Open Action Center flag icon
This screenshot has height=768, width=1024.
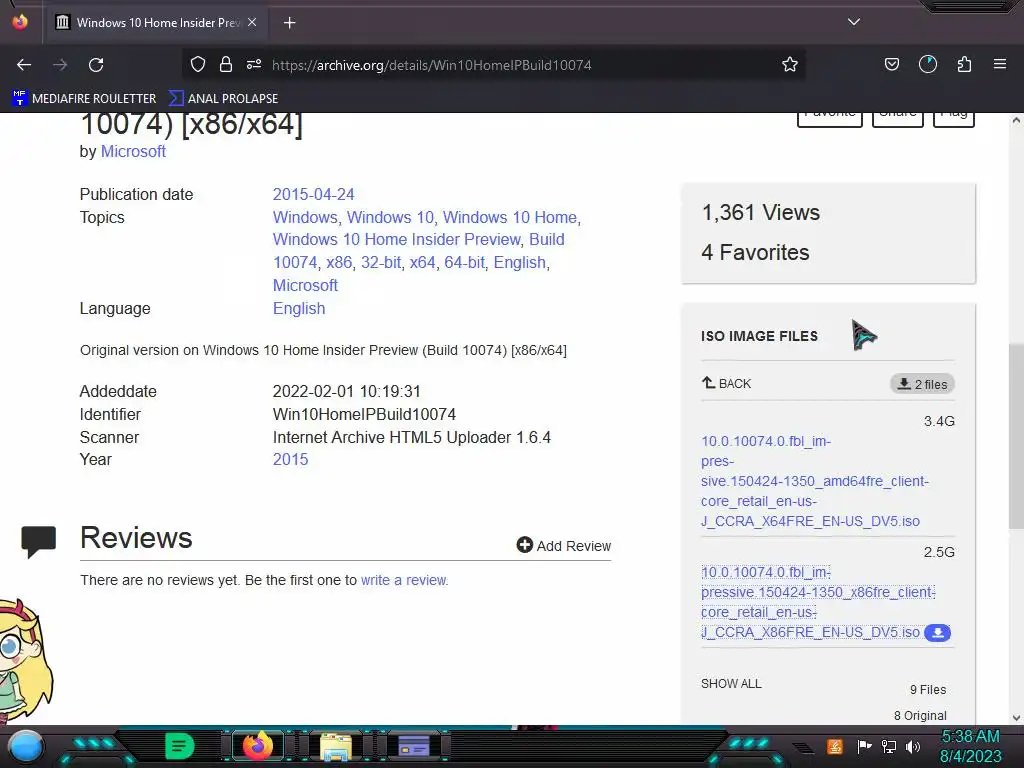pyautogui.click(x=864, y=746)
